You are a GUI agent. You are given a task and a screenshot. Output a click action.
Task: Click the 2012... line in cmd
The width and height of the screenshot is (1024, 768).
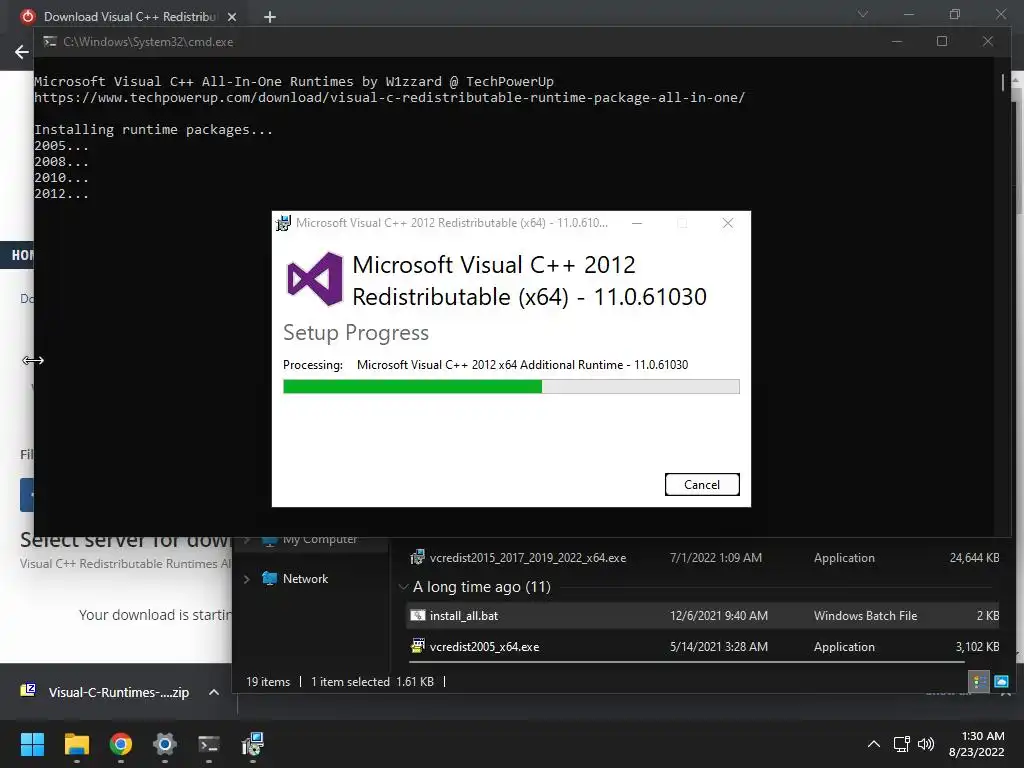(61, 194)
